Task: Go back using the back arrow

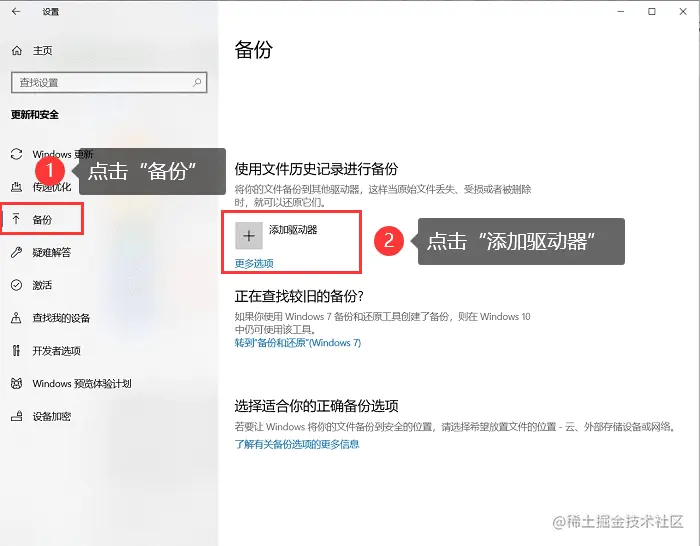Action: (16, 12)
